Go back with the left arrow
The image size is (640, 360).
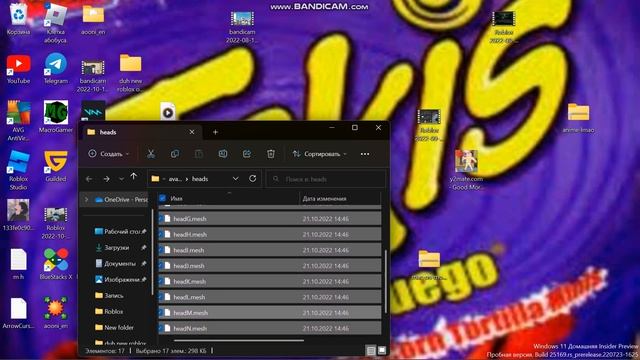[89, 179]
